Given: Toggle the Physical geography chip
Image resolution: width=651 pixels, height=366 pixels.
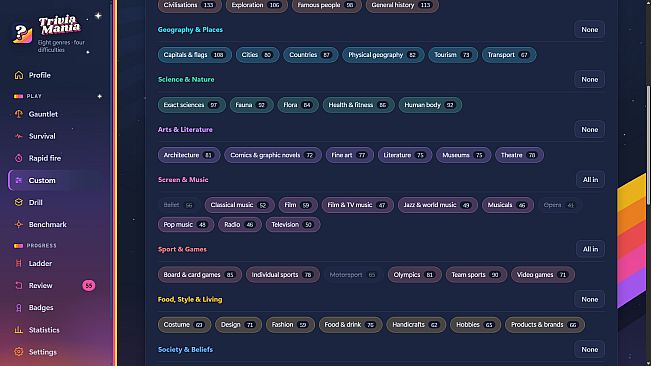Looking at the screenshot, I should pos(383,55).
